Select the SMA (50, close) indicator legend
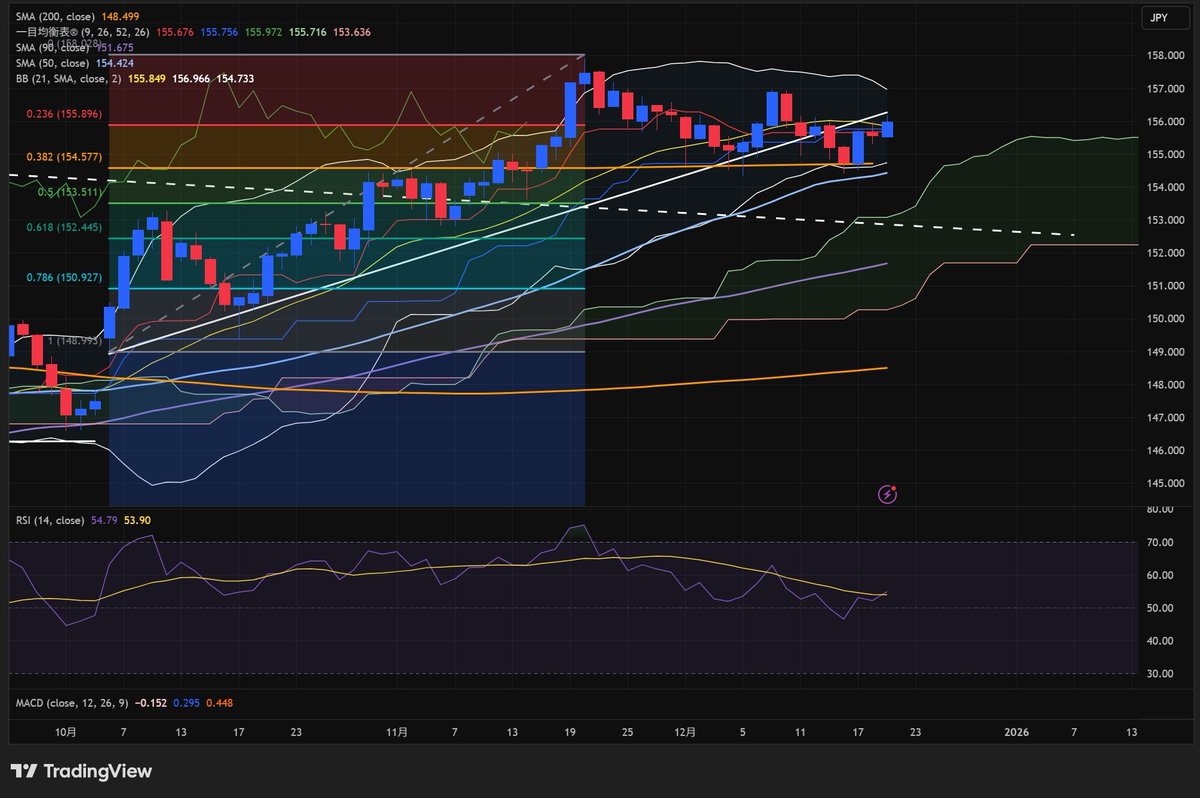This screenshot has height=798, width=1200. point(52,62)
